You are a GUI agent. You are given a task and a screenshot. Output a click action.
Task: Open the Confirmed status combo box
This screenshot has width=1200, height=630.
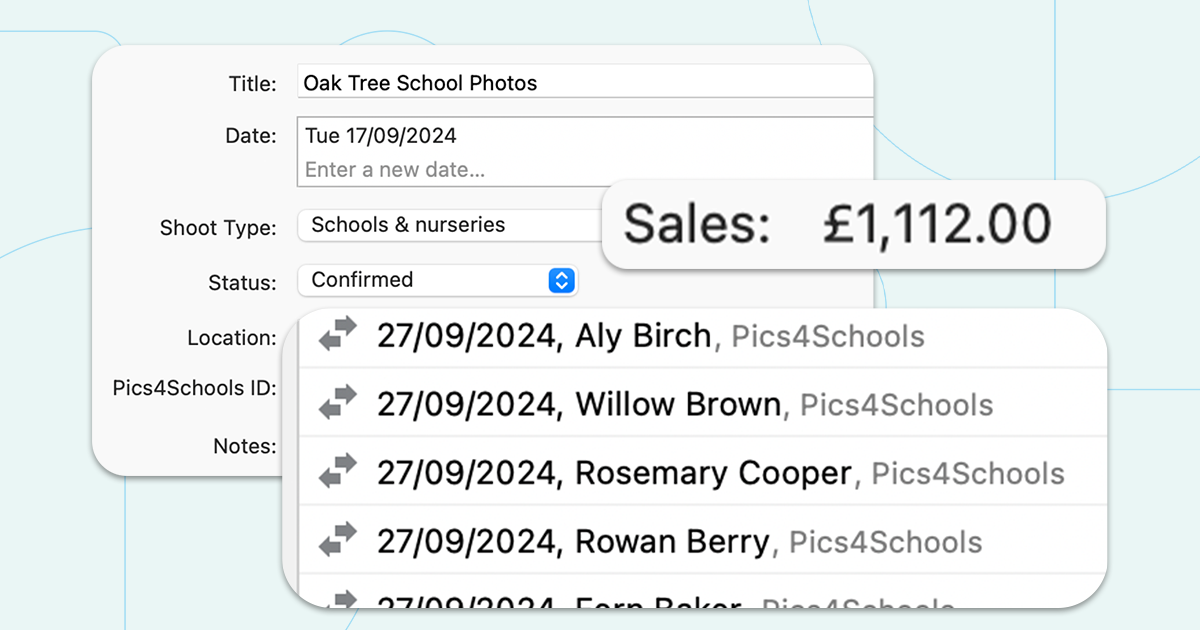tap(438, 280)
